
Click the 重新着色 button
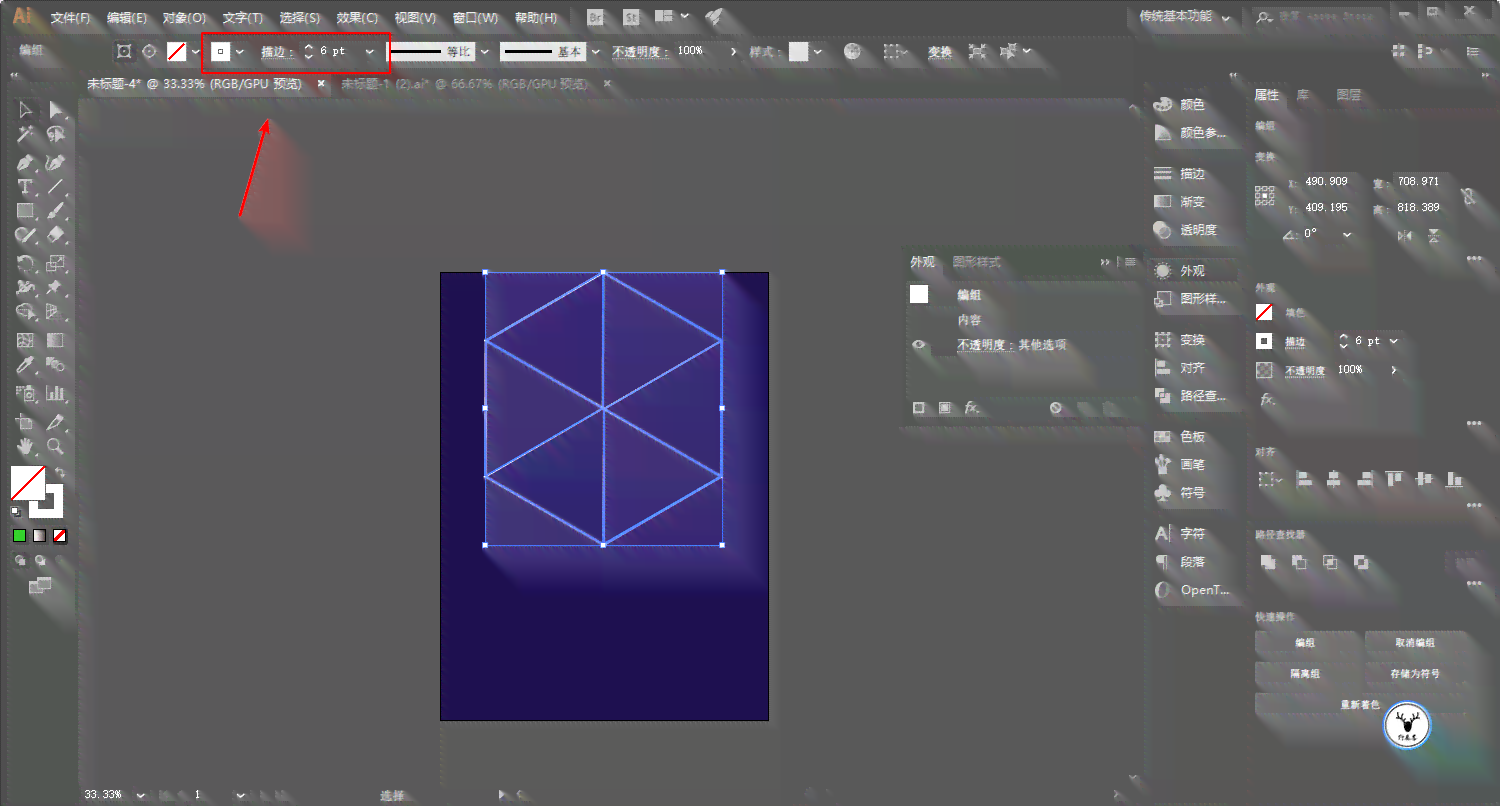click(1360, 705)
